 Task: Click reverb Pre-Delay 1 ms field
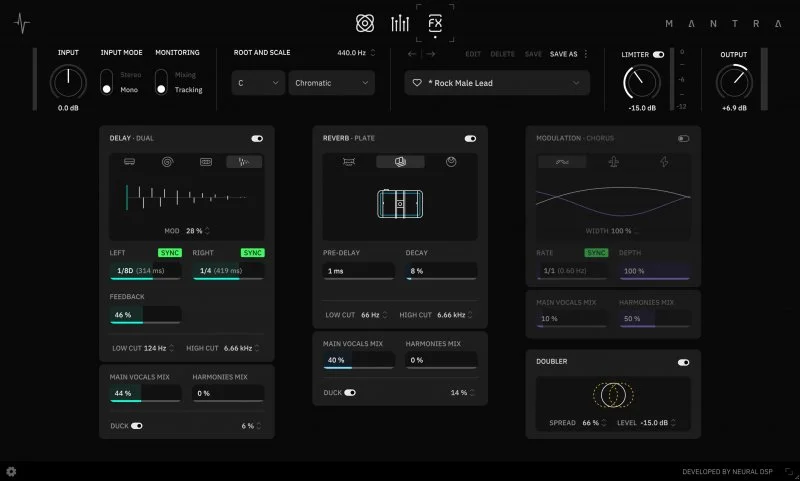(359, 271)
